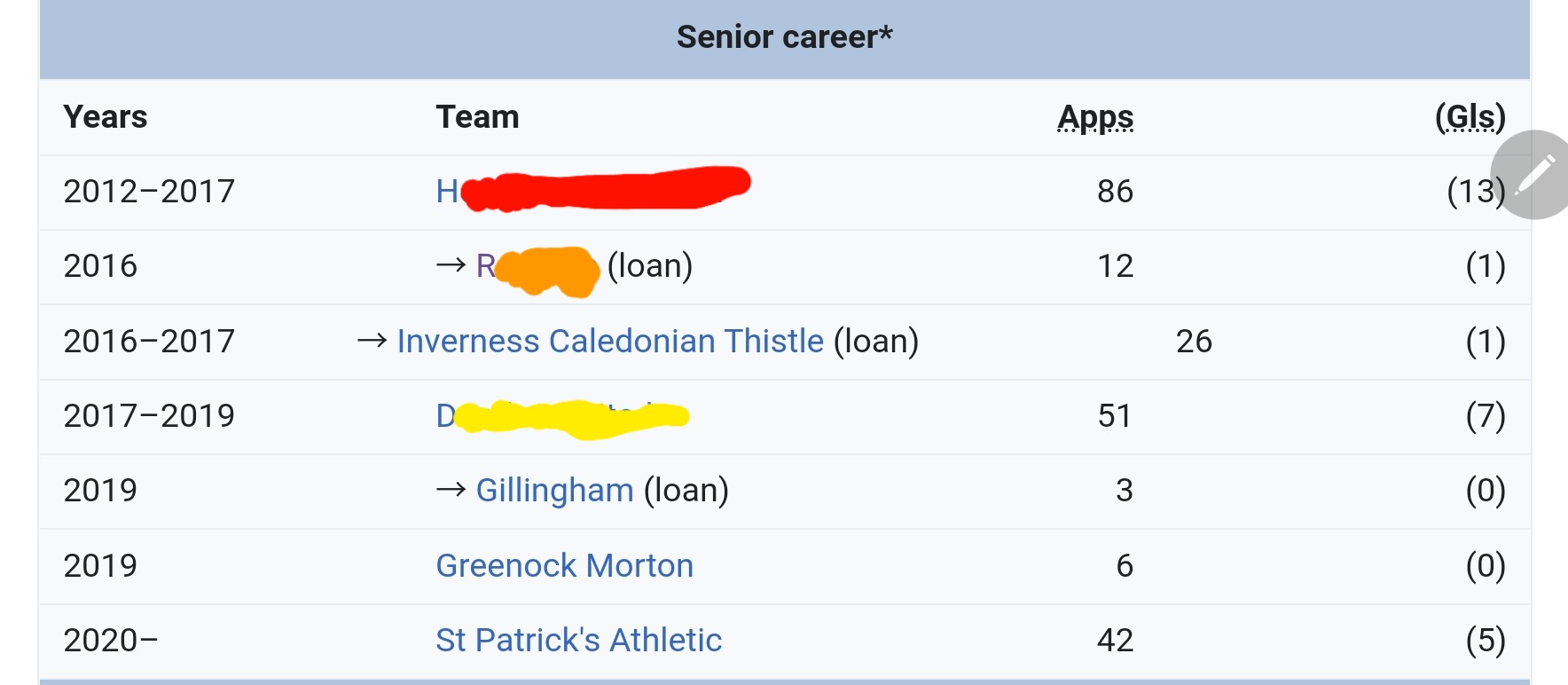This screenshot has width=1568, height=685.
Task: Click the arrow before Gillingham
Action: point(451,490)
